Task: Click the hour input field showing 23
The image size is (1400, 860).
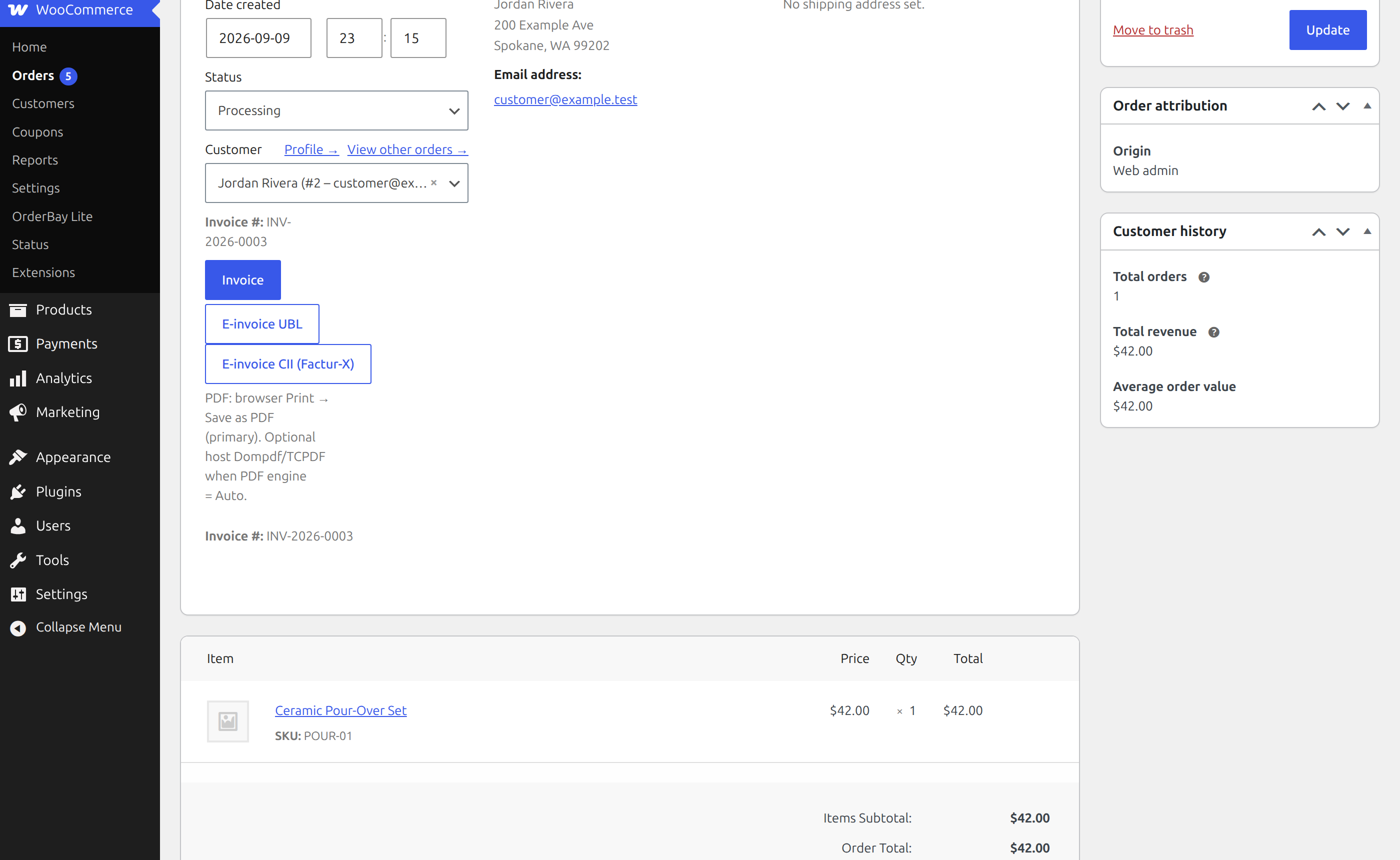Action: [x=354, y=38]
